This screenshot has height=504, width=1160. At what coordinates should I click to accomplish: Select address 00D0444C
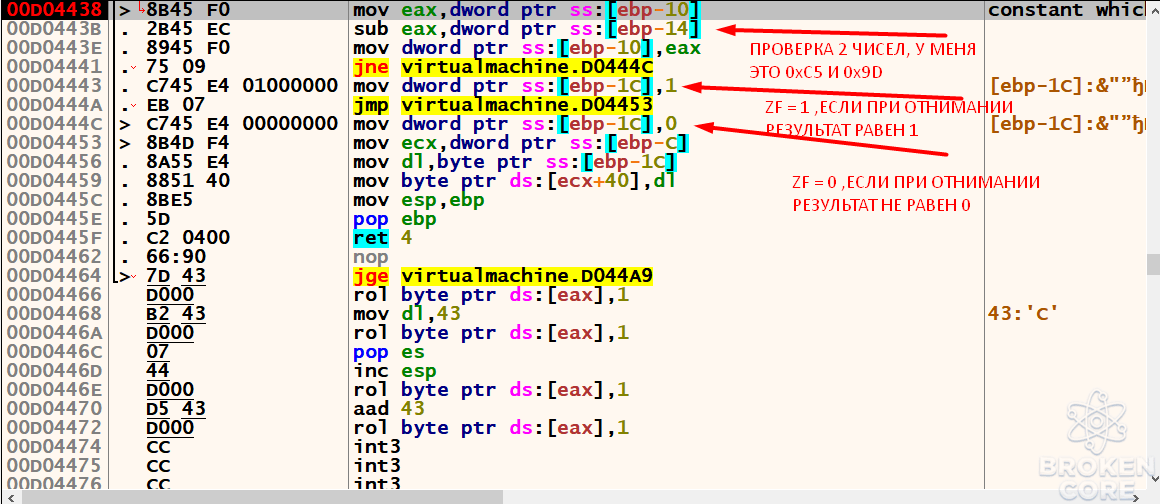(x=52, y=124)
